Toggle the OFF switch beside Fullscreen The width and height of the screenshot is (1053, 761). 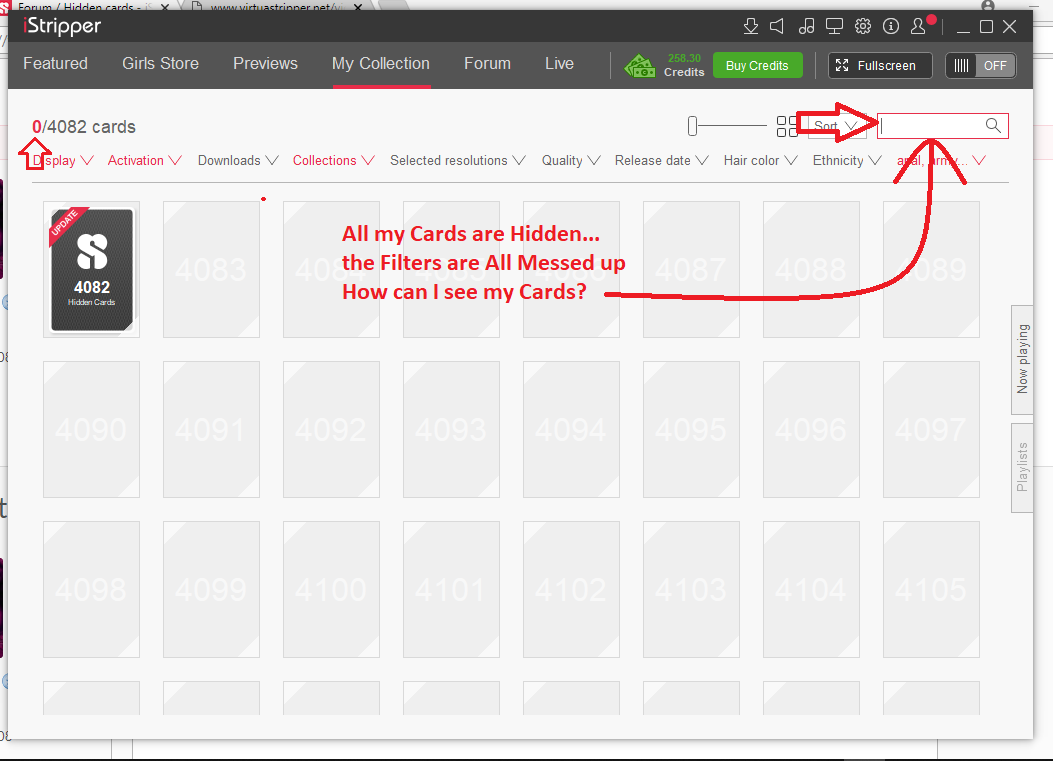point(981,66)
